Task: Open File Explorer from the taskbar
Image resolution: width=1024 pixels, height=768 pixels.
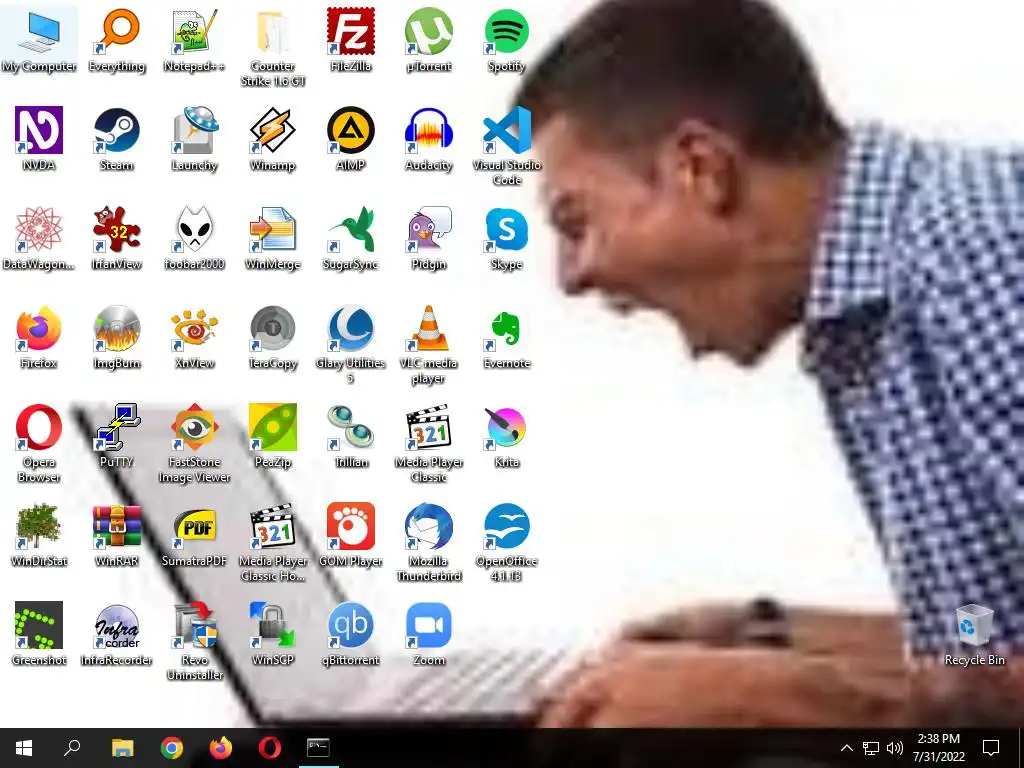Action: tap(122, 748)
